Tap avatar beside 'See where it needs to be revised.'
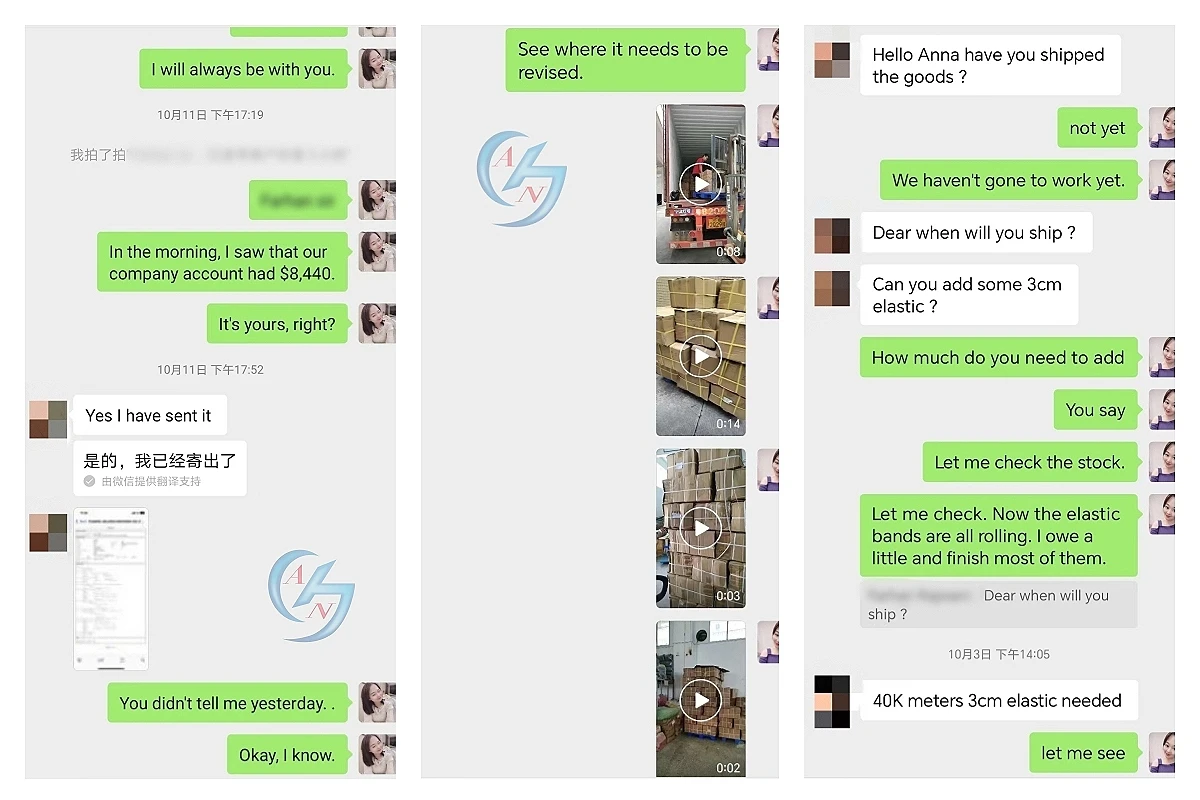This screenshot has height=800, width=1200. point(767,50)
